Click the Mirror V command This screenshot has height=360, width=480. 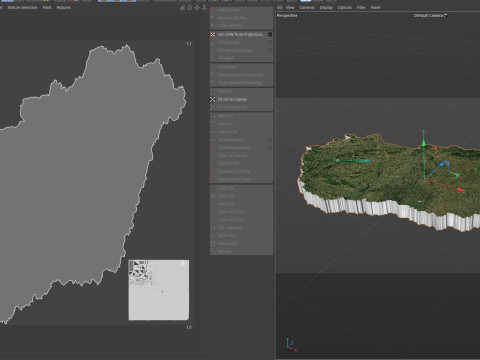click(x=241, y=124)
